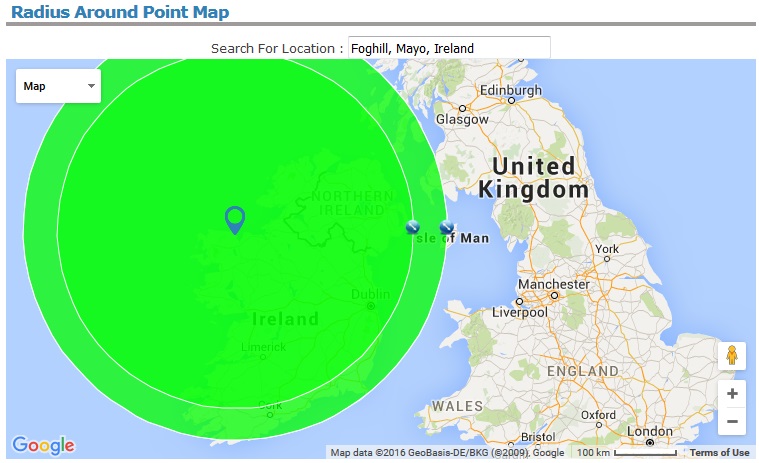This screenshot has height=463, width=759.
Task: Click inside the Search For Location field
Action: pyautogui.click(x=449, y=48)
